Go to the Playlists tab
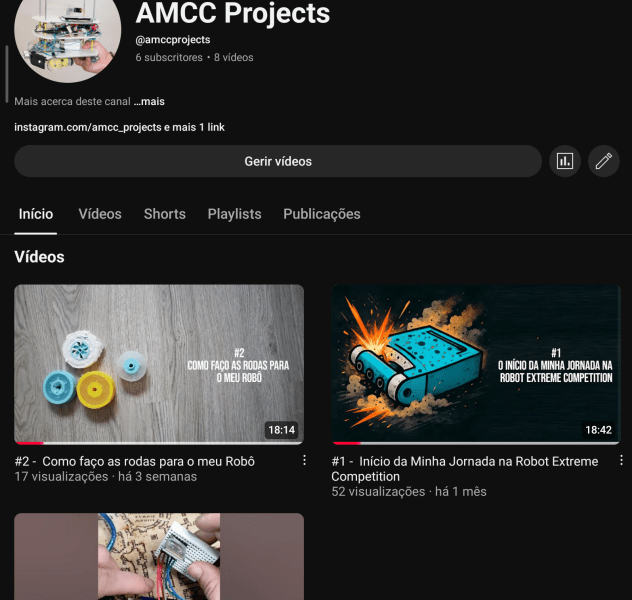632x600 pixels. pos(234,214)
